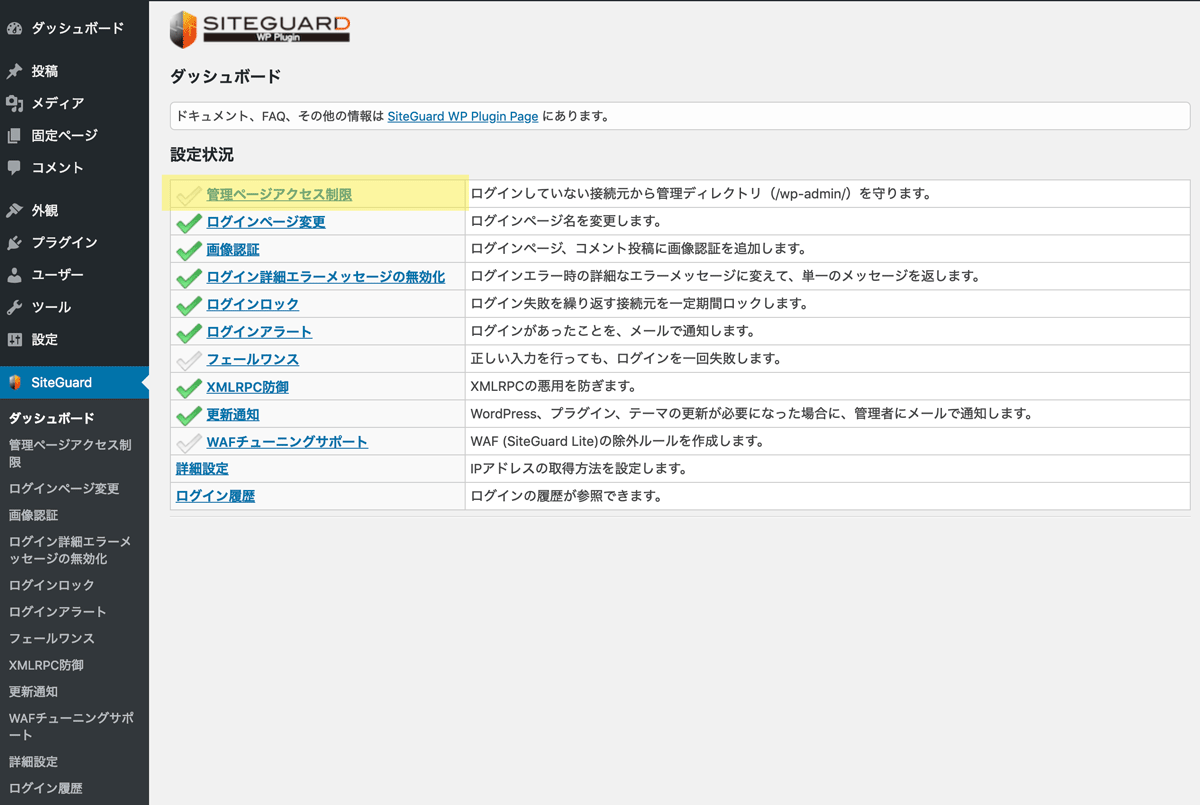
Task: Open 画像認証 in the sidebar submenu
Action: point(33,515)
